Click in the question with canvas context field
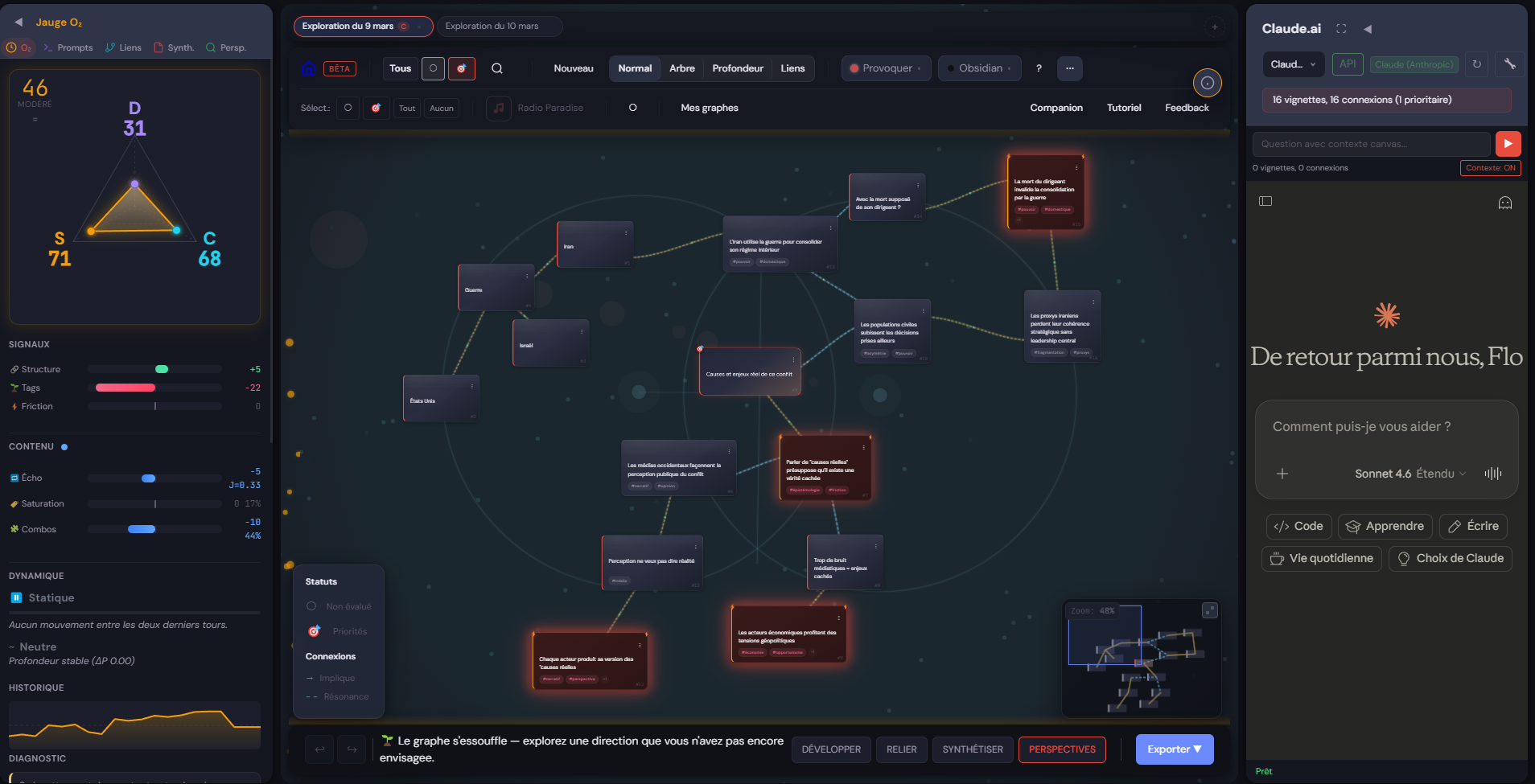Image resolution: width=1535 pixels, height=784 pixels. (1370, 144)
